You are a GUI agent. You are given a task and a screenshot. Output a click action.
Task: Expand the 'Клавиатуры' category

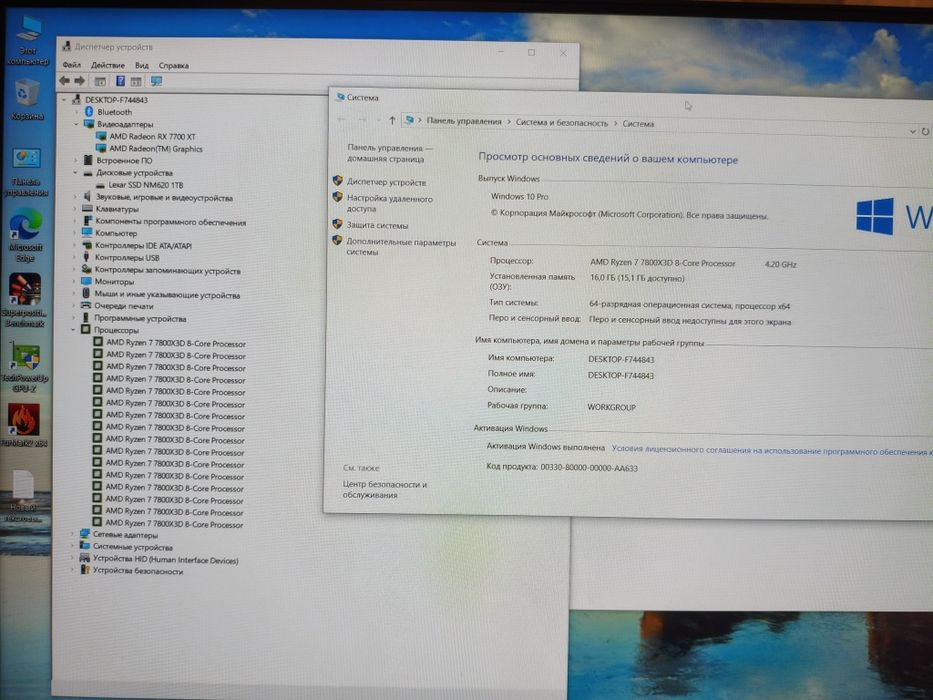point(75,209)
